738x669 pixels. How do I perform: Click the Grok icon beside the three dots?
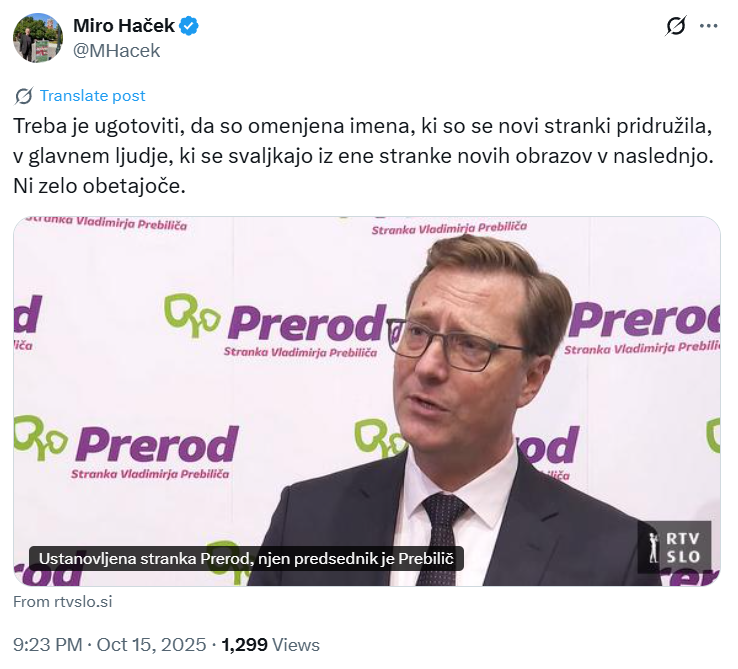[x=676, y=26]
